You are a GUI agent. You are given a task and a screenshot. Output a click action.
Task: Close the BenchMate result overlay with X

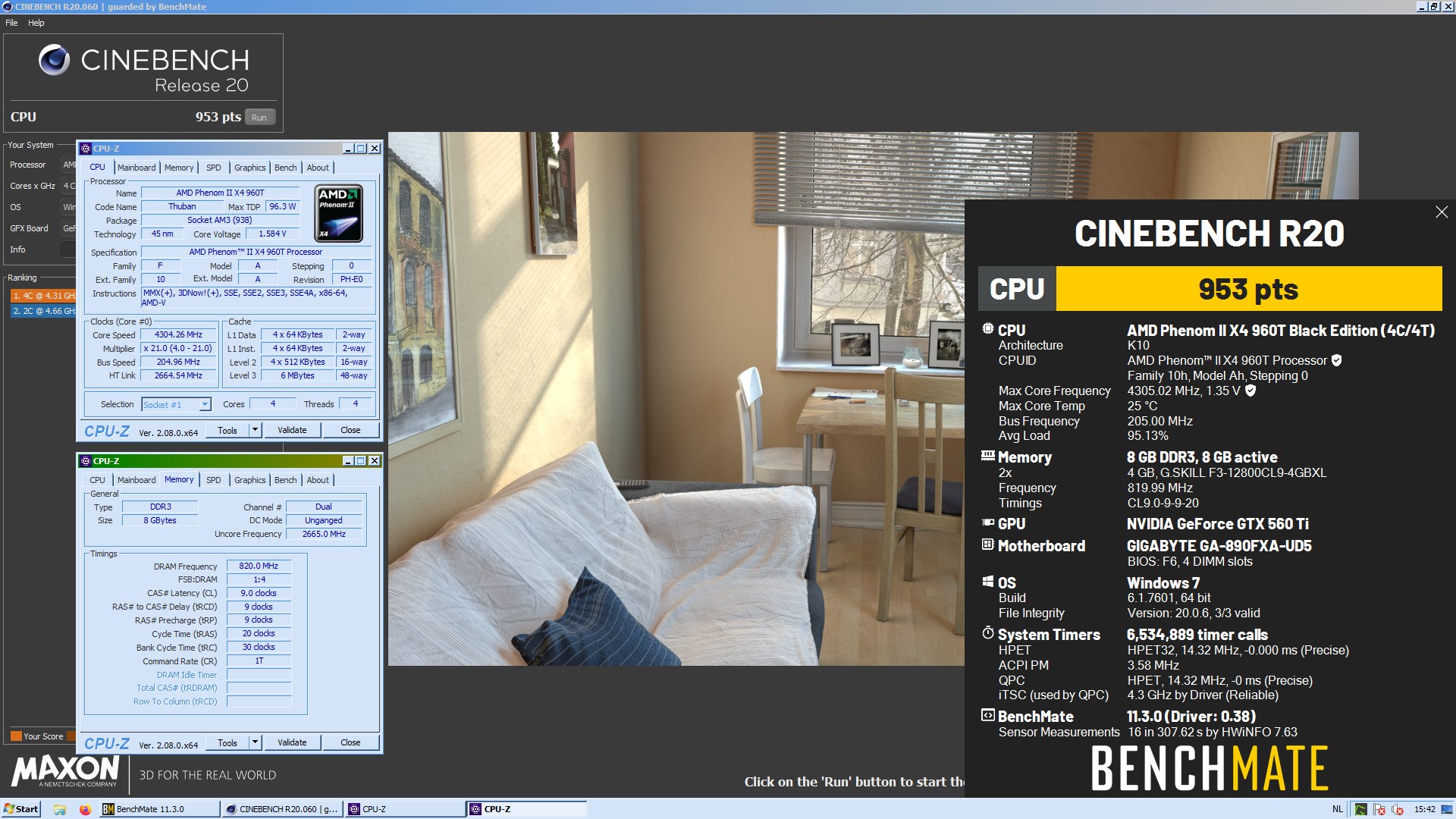coord(1442,212)
